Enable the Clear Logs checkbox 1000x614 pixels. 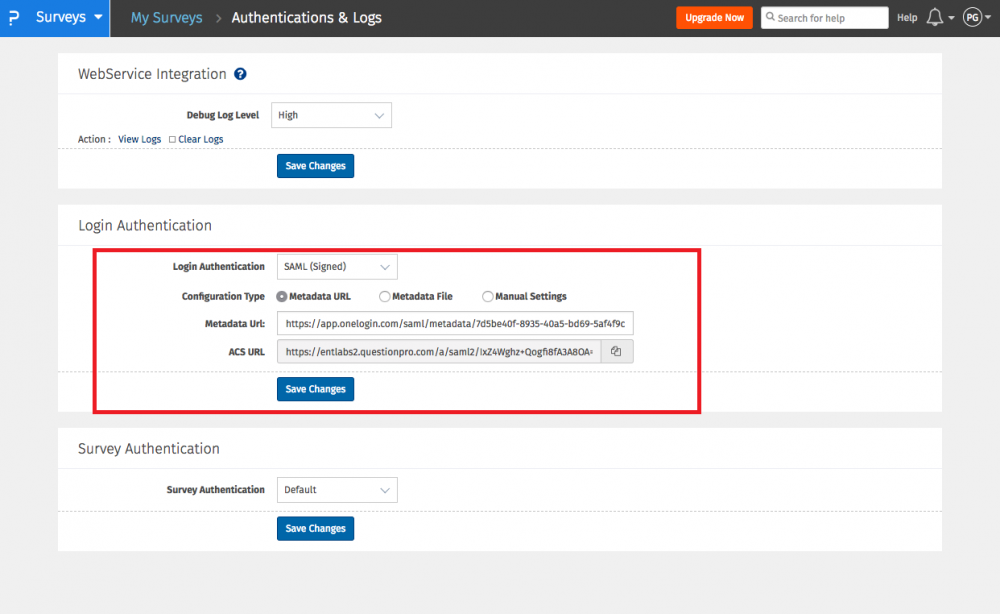(171, 139)
